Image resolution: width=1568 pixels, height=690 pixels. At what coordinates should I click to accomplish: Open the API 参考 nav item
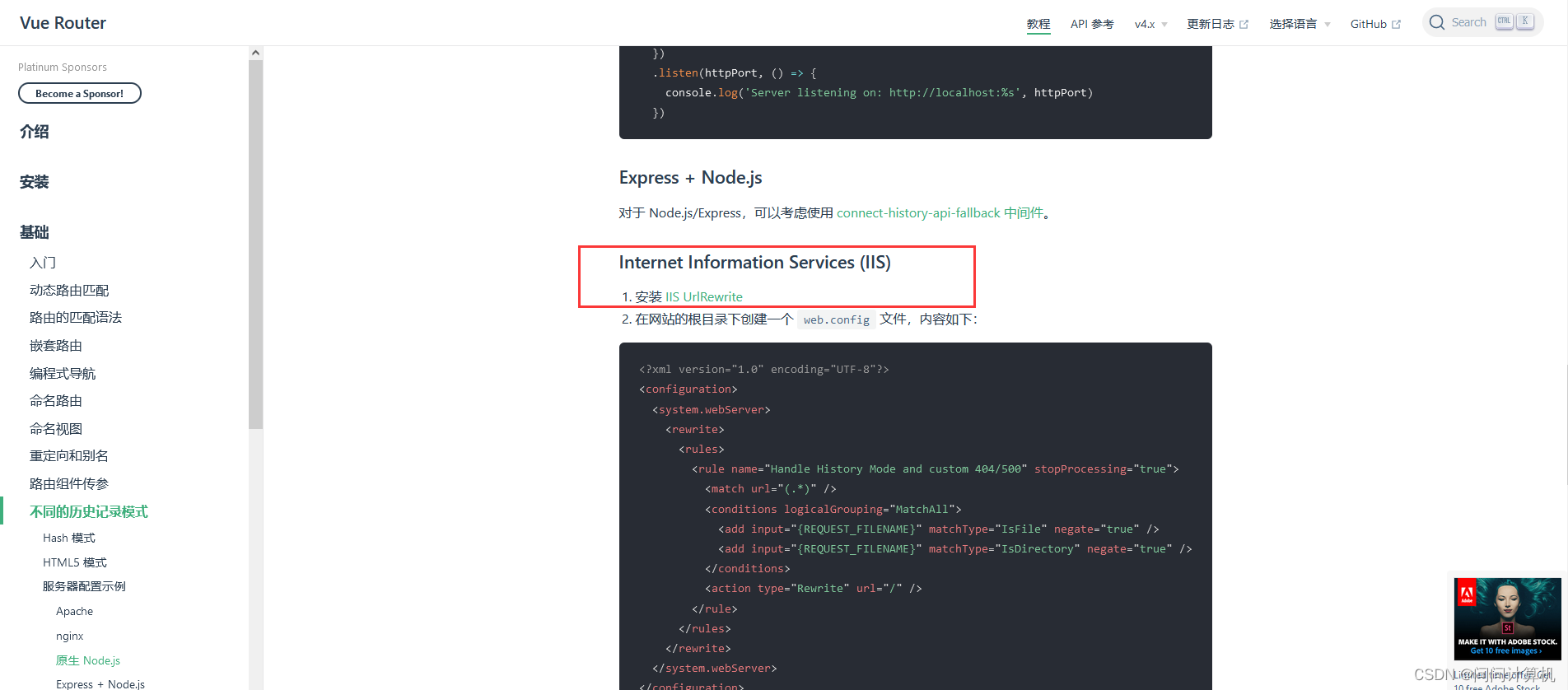(x=1092, y=24)
